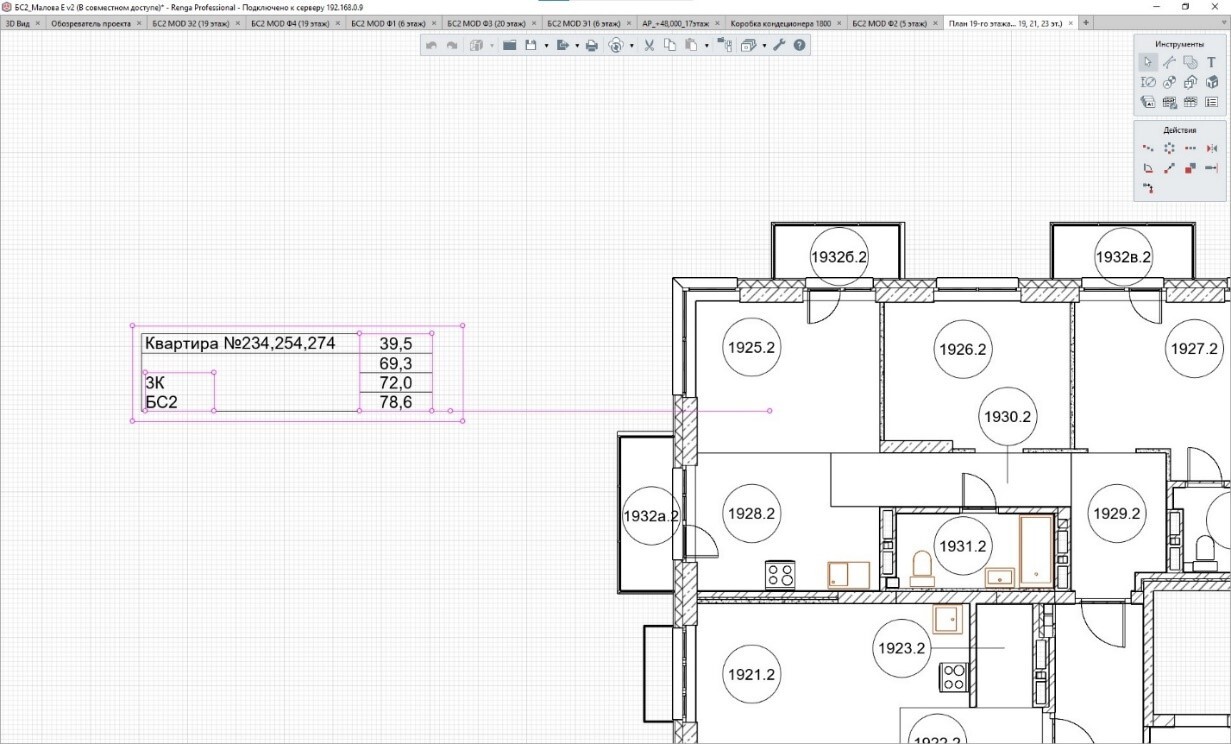Viewport: 1231px width, 744px height.
Task: Switch to the 3D Вид tab
Action: click(19, 22)
